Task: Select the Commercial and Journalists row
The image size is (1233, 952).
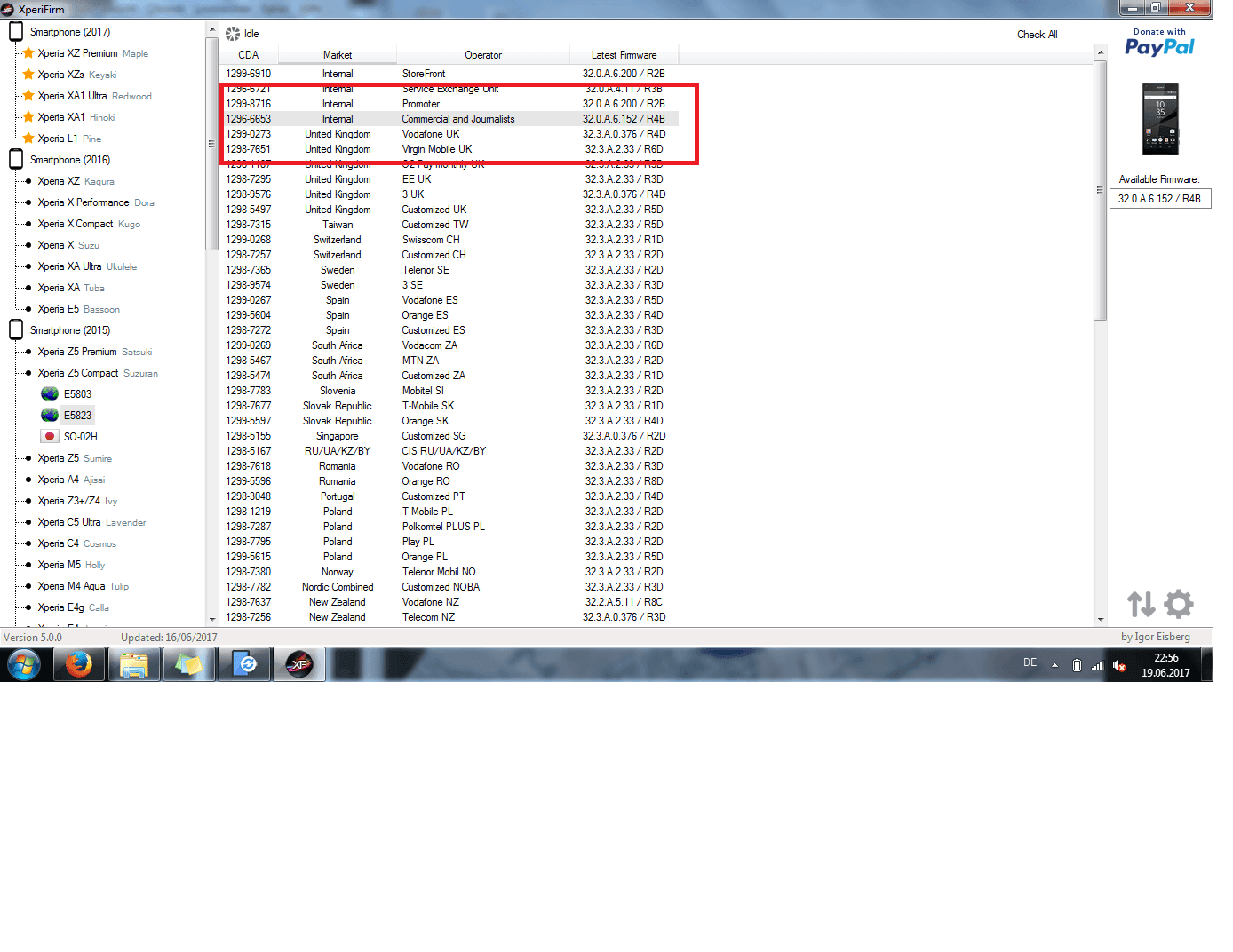Action: click(x=449, y=119)
